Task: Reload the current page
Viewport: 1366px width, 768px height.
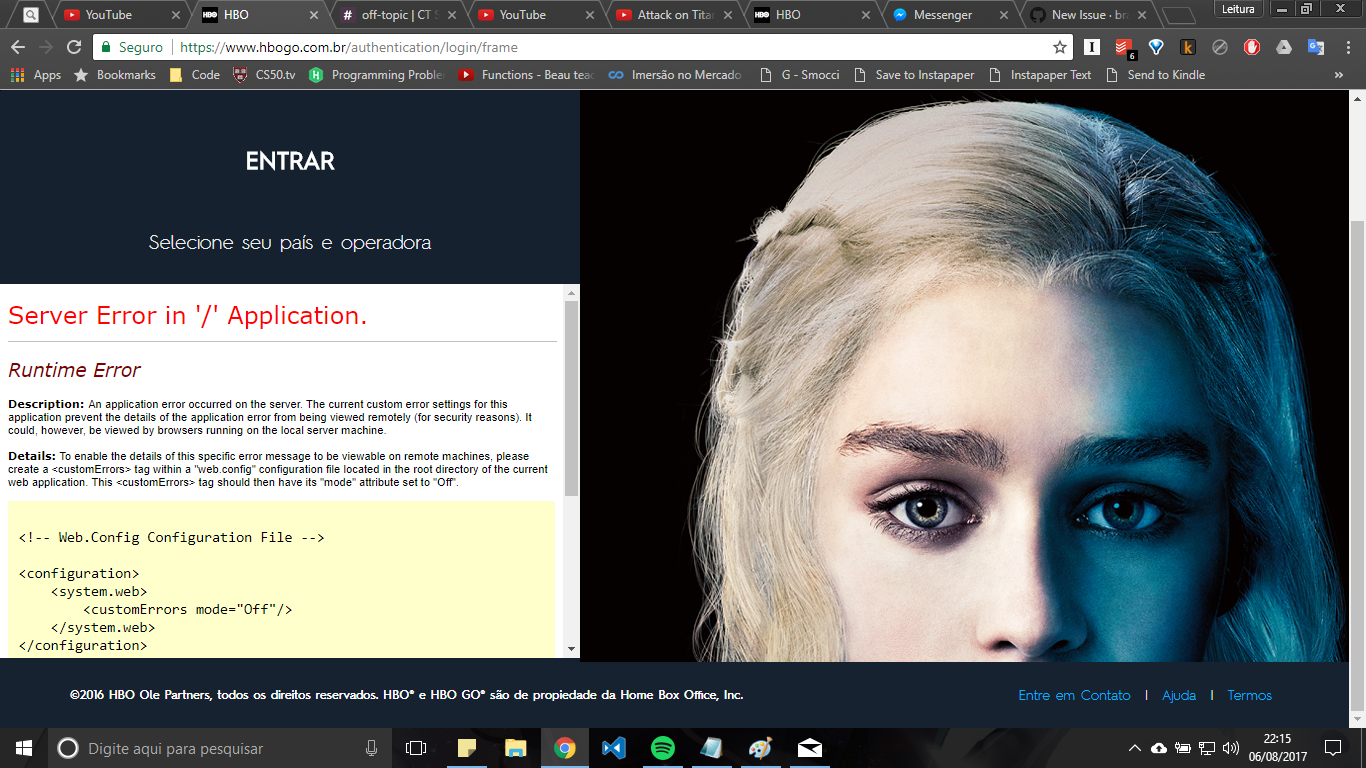Action: pos(73,47)
